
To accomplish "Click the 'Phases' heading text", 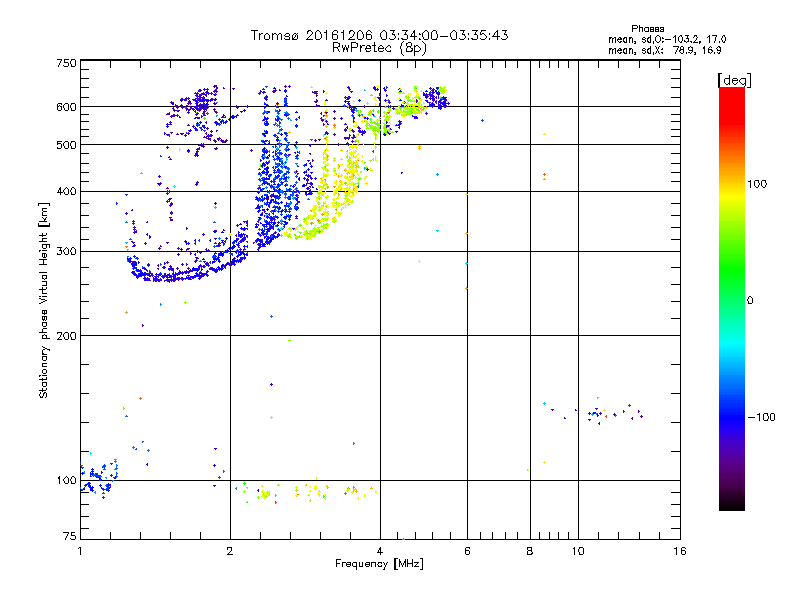I will click(x=647, y=29).
